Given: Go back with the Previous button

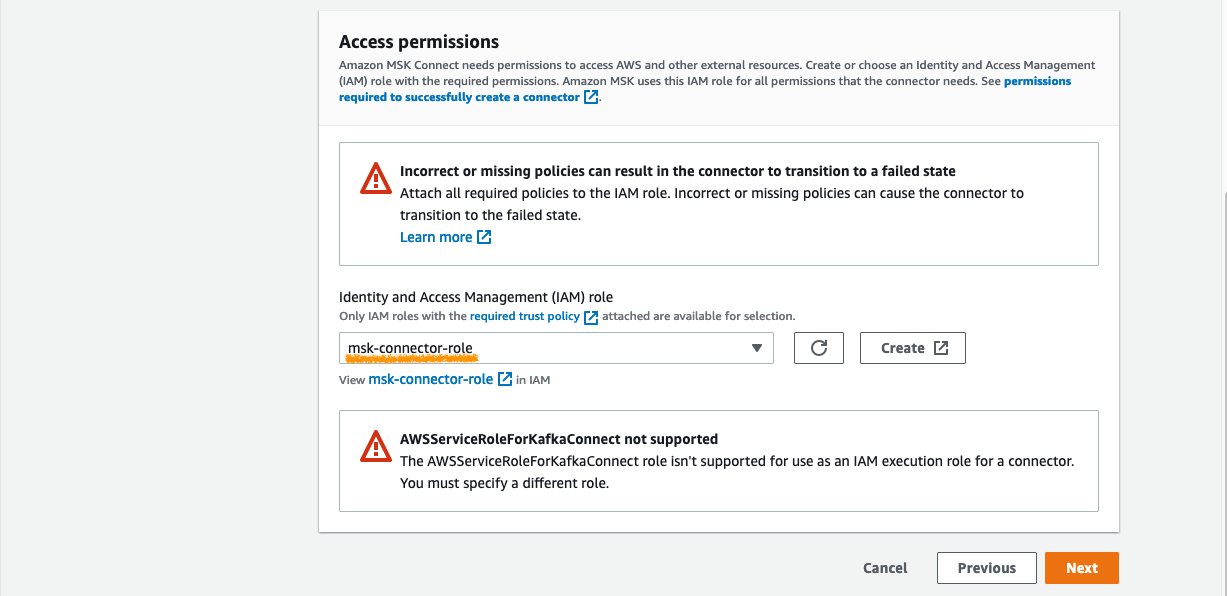Looking at the screenshot, I should tap(987, 568).
